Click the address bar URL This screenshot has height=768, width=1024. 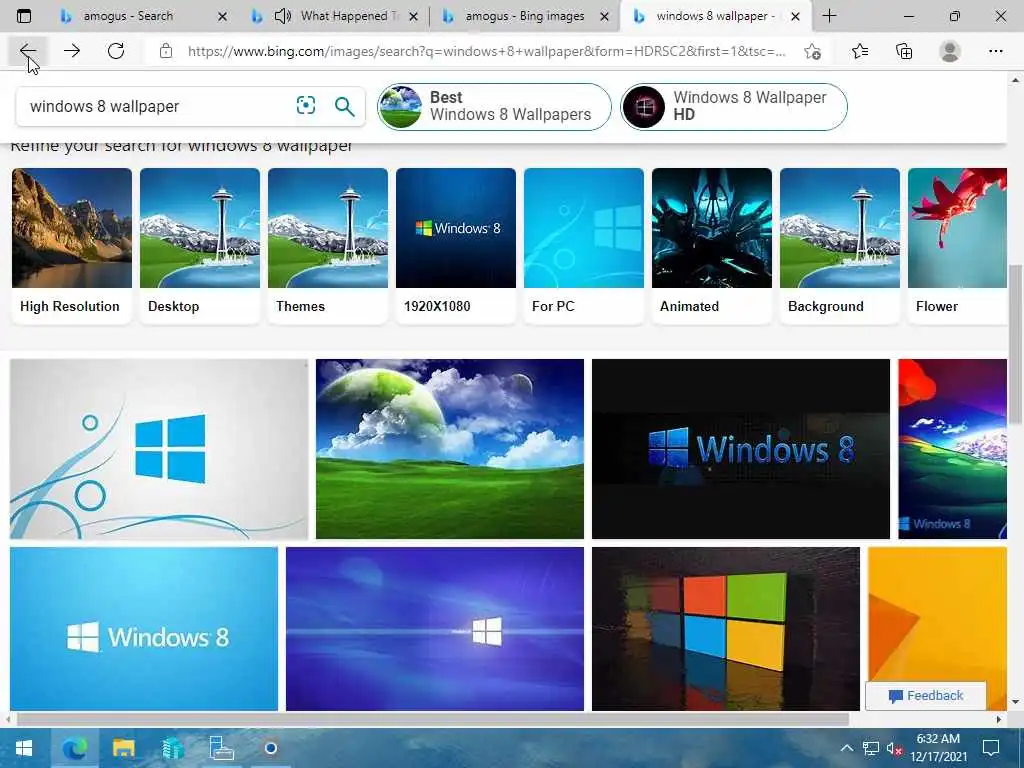pos(487,51)
